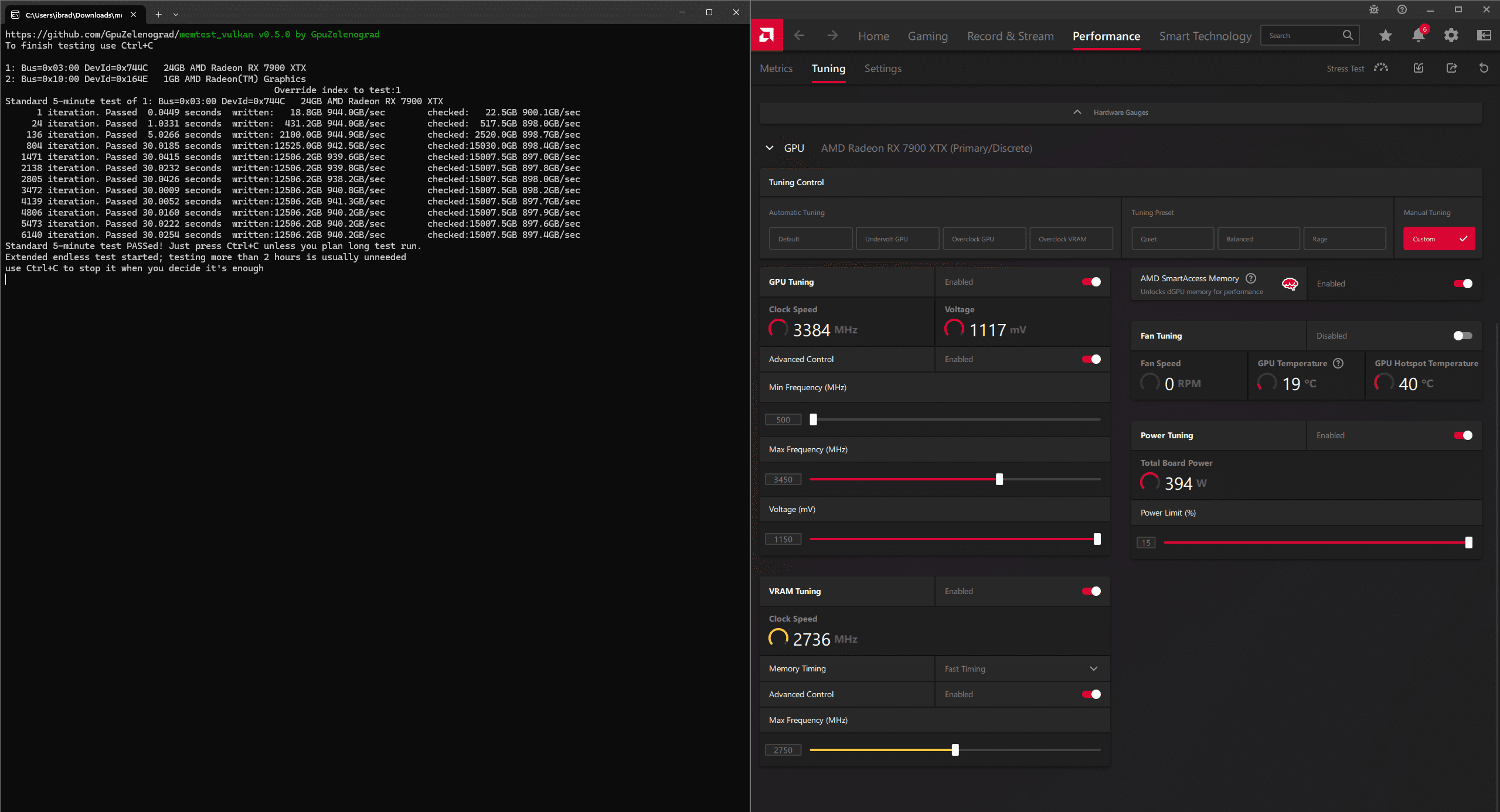Toggle GPU Advanced Control switch

[x=1091, y=359]
